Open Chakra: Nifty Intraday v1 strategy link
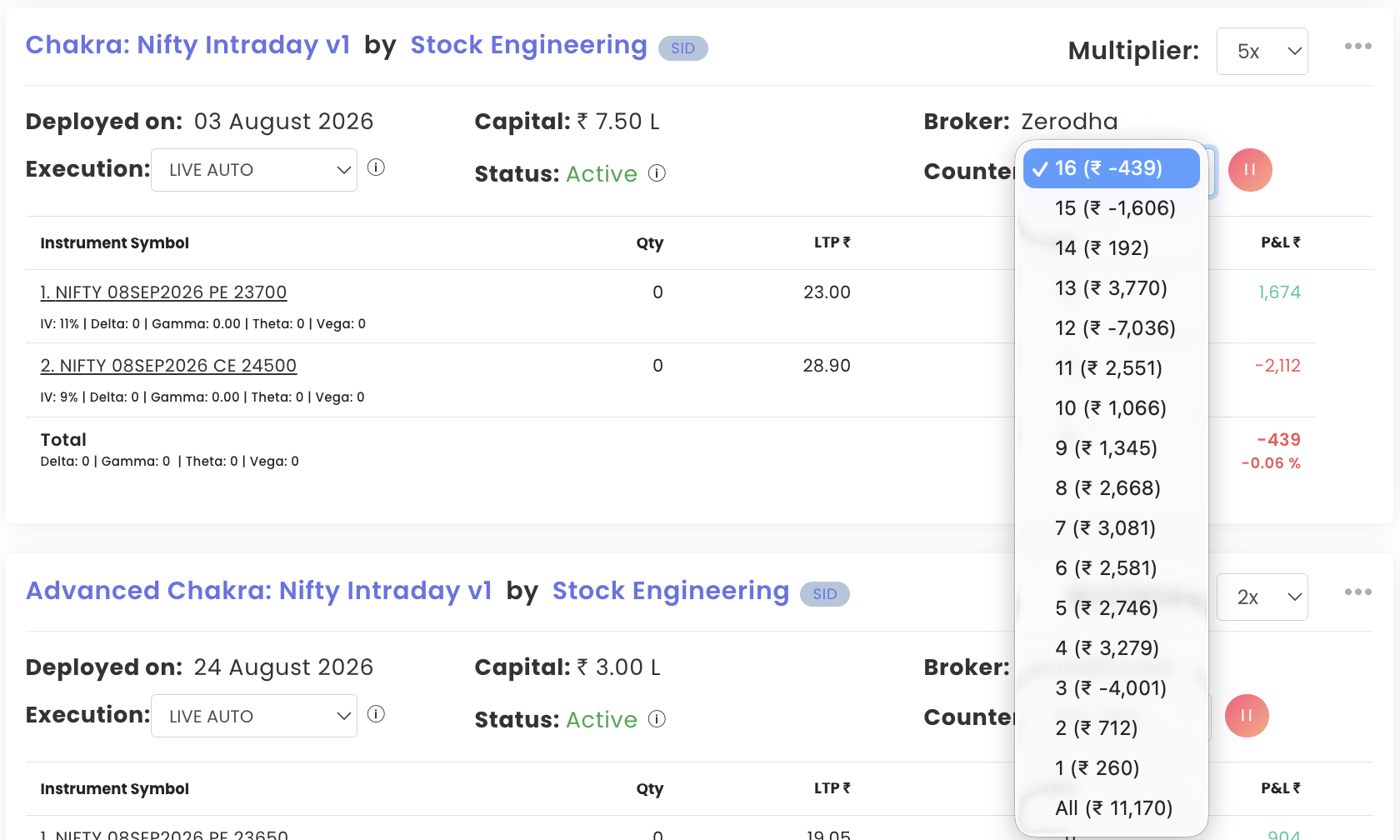This screenshot has height=840, width=1400. pyautogui.click(x=187, y=45)
